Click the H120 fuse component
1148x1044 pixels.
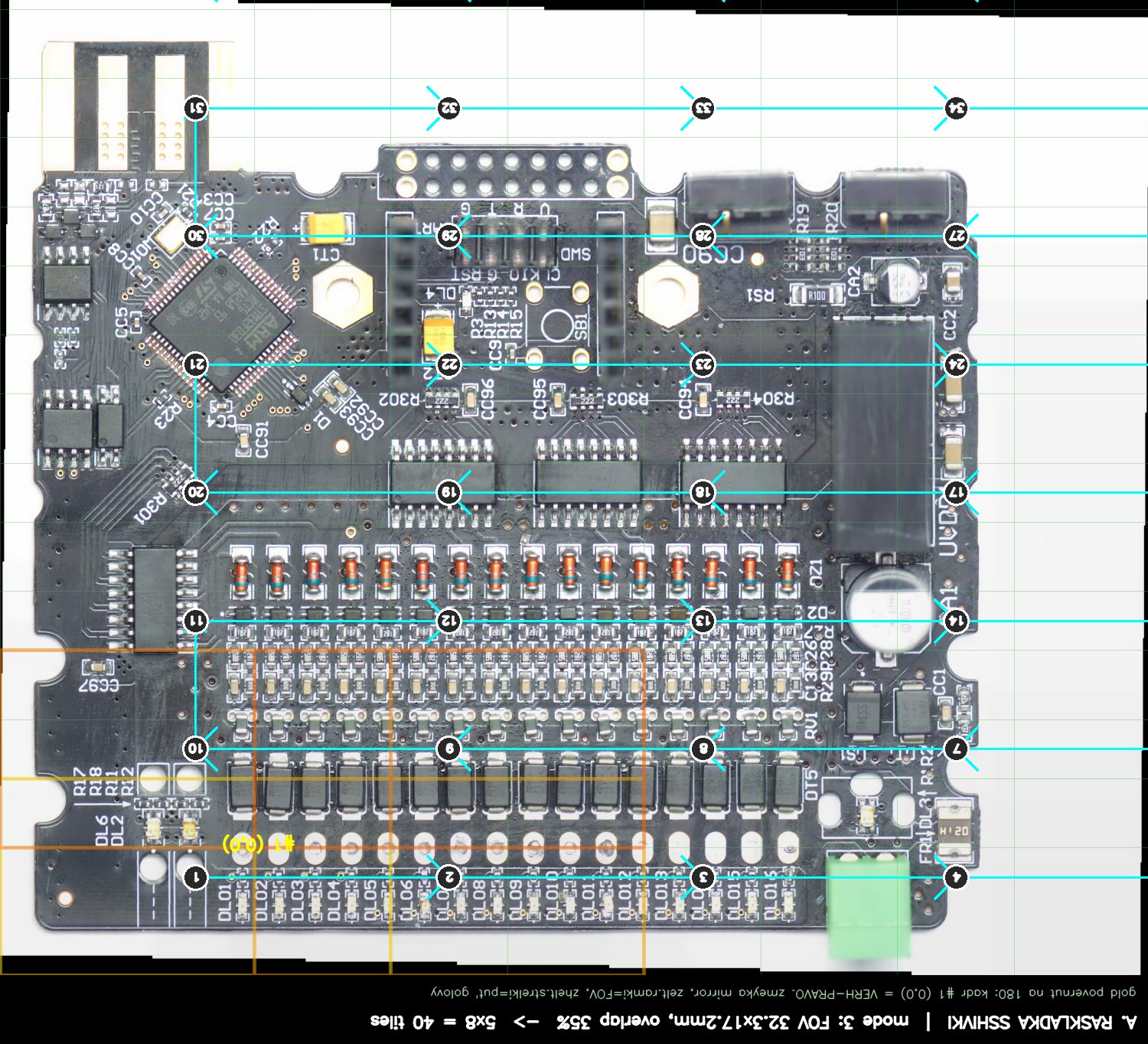coord(954,830)
